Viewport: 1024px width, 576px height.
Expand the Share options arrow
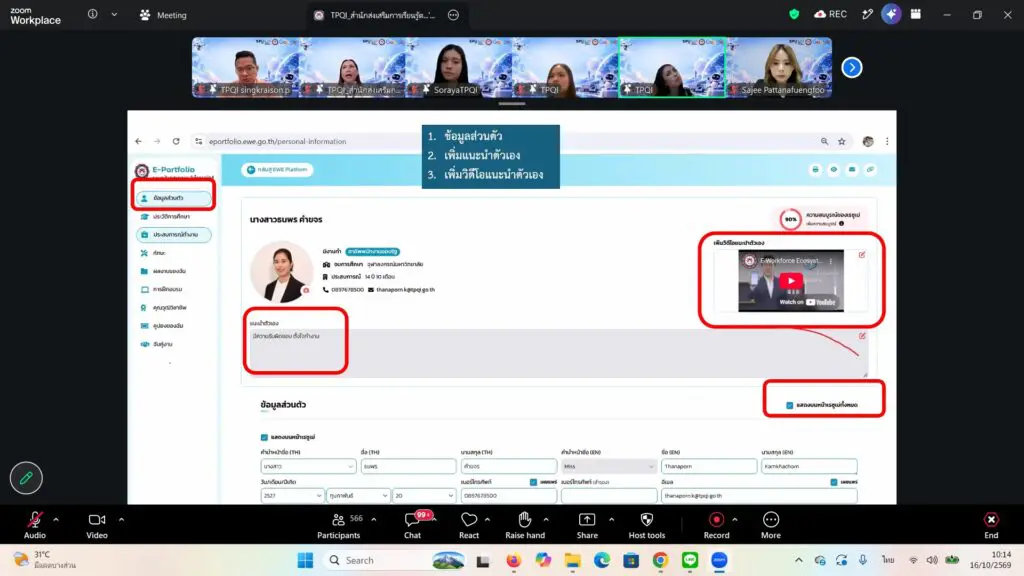[x=611, y=520]
